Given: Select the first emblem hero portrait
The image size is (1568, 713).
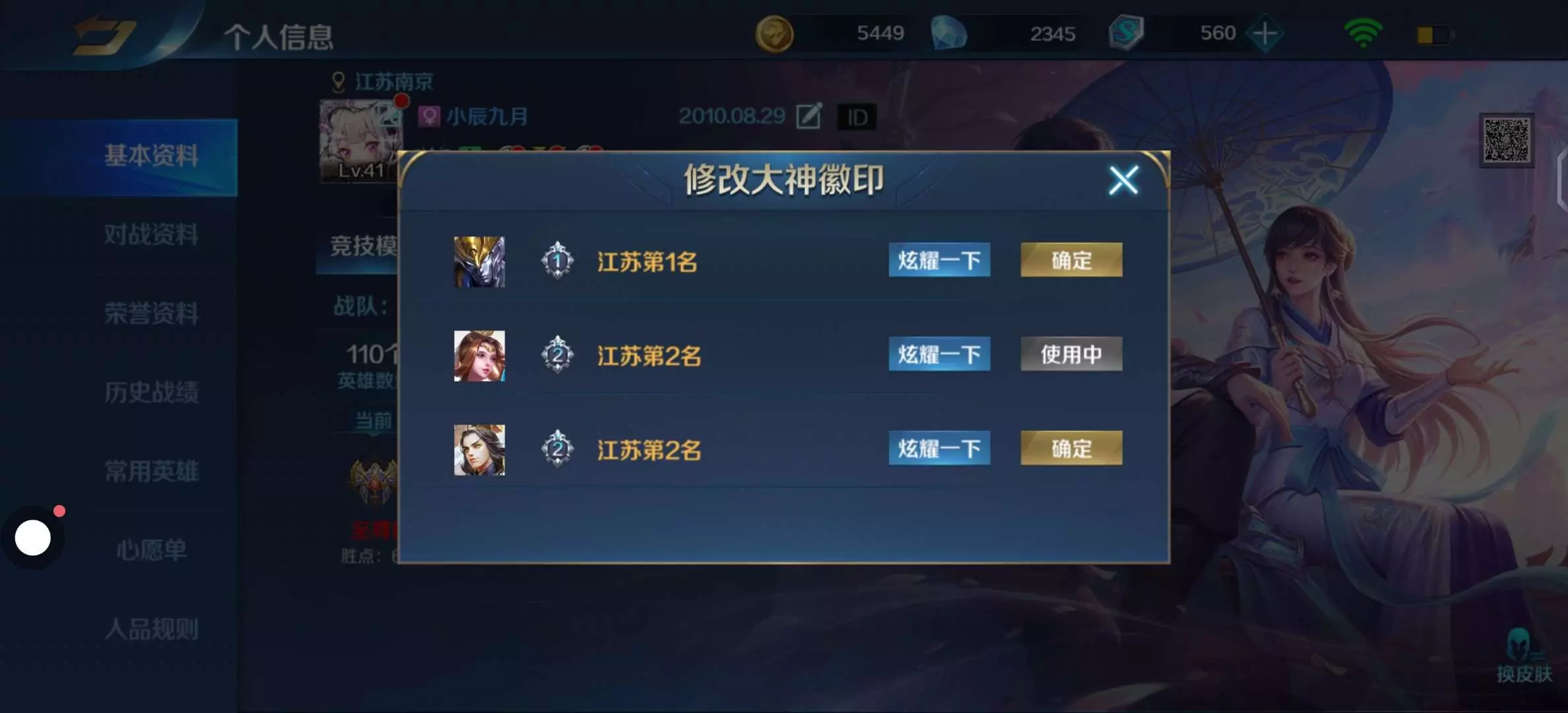Looking at the screenshot, I should coord(479,261).
